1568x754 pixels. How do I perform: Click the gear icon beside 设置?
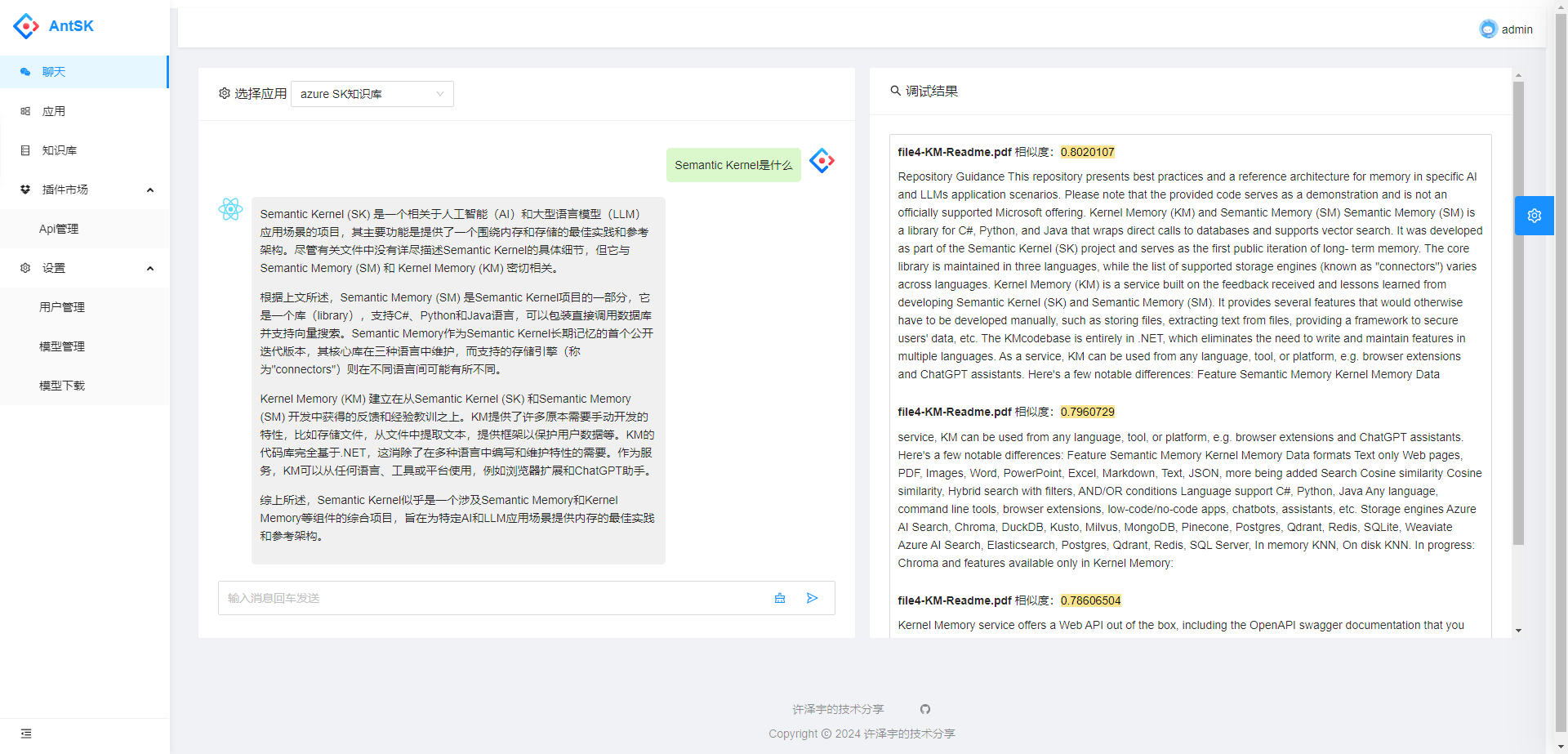pyautogui.click(x=25, y=268)
